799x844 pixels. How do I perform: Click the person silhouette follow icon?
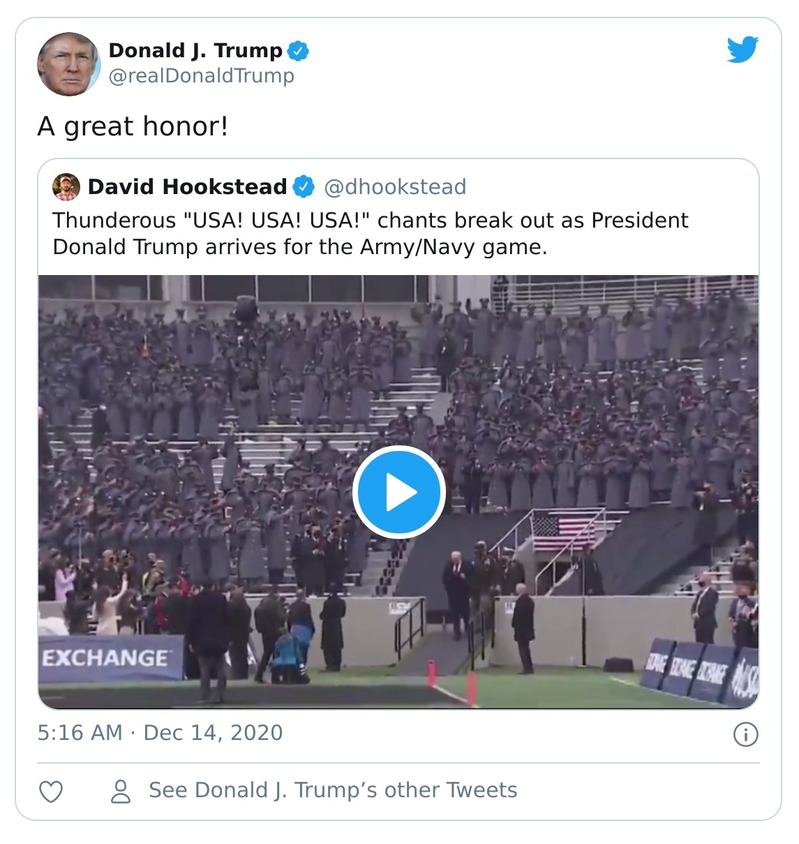point(119,789)
